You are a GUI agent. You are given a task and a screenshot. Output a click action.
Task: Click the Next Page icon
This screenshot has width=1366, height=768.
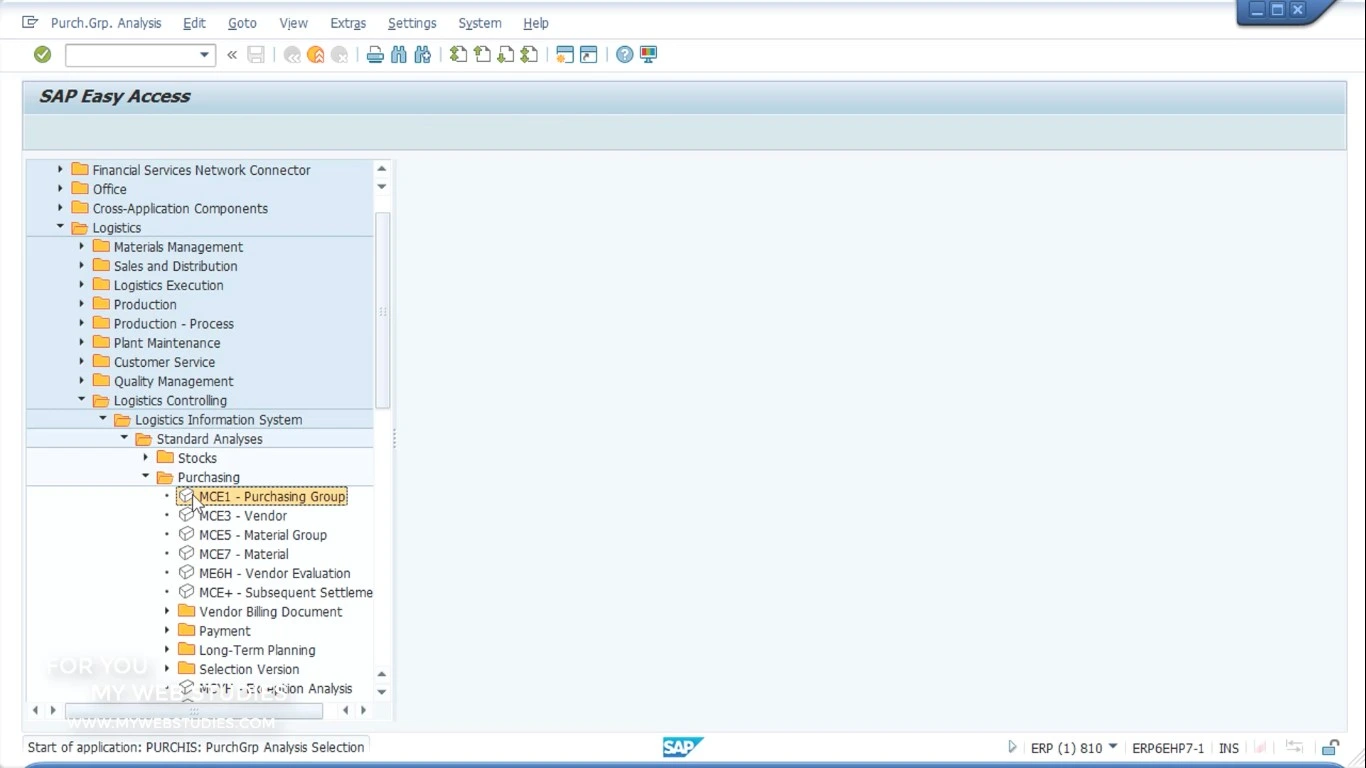click(506, 55)
